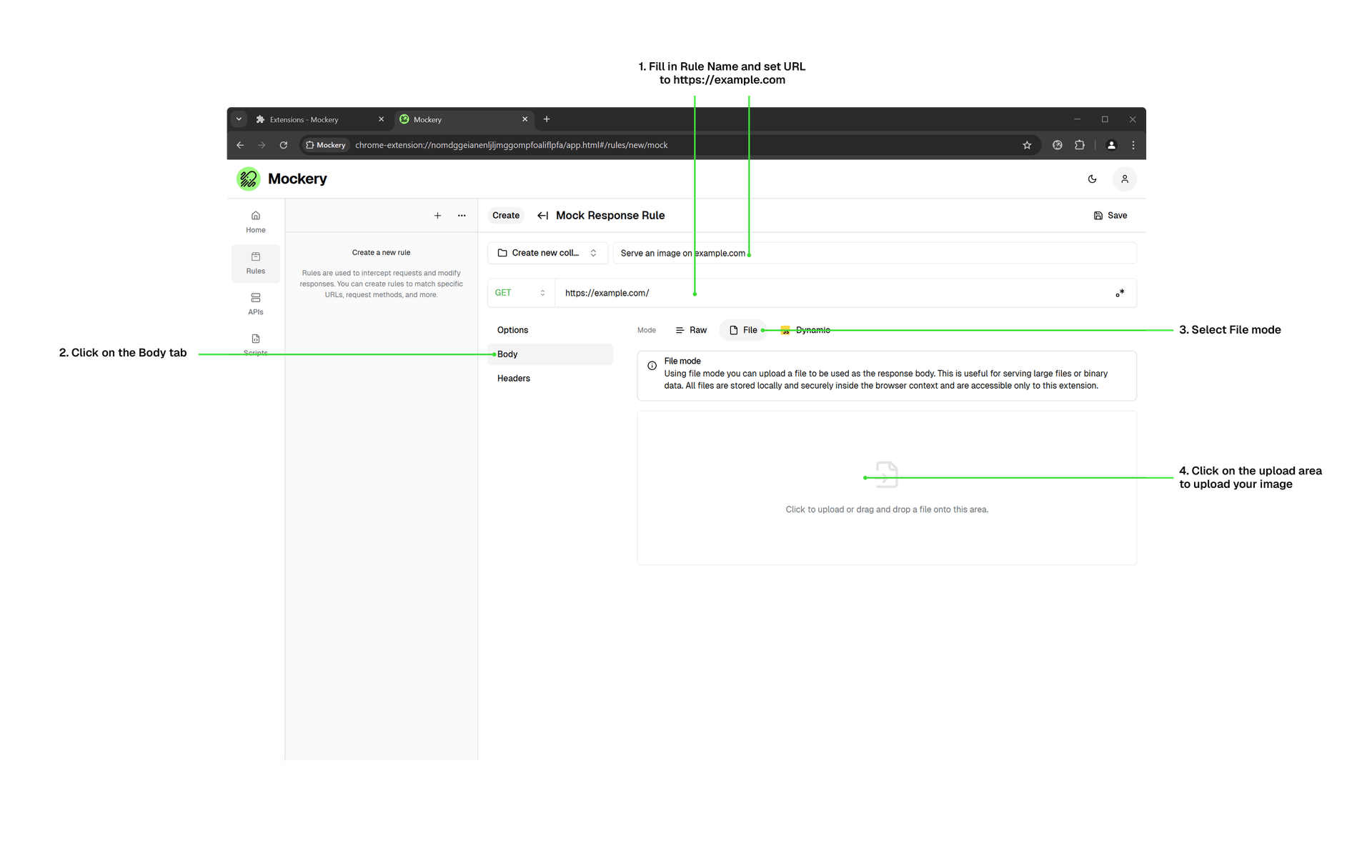This screenshot has width=1372, height=868.
Task: Select Dynamic mode
Action: [805, 330]
